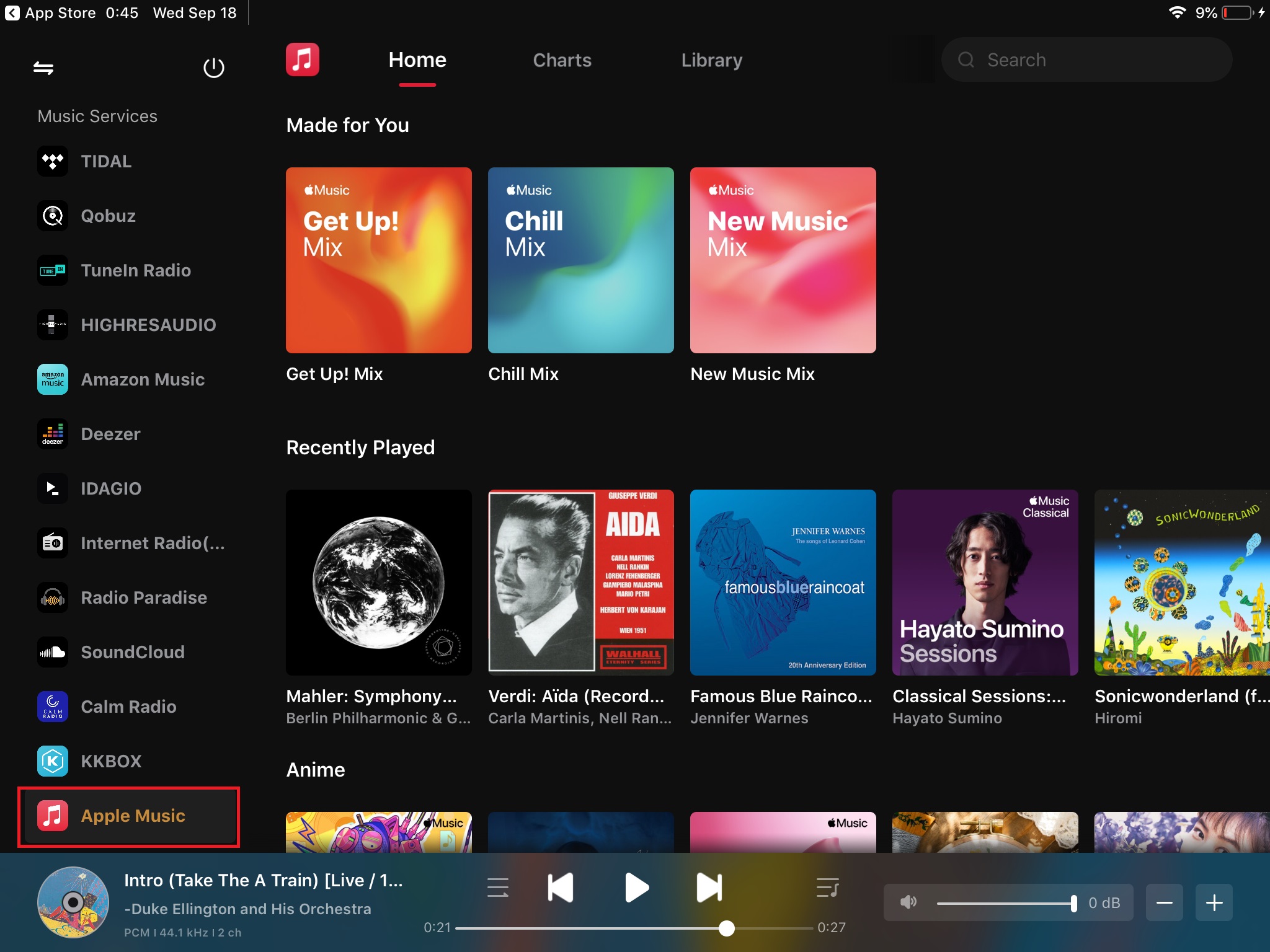The height and width of the screenshot is (952, 1270).
Task: Tap the Recently Played heading
Action: 360,447
